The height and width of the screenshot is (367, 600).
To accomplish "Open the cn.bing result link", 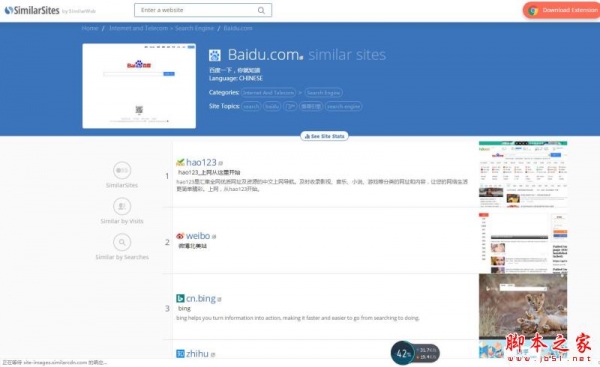I will (x=201, y=298).
